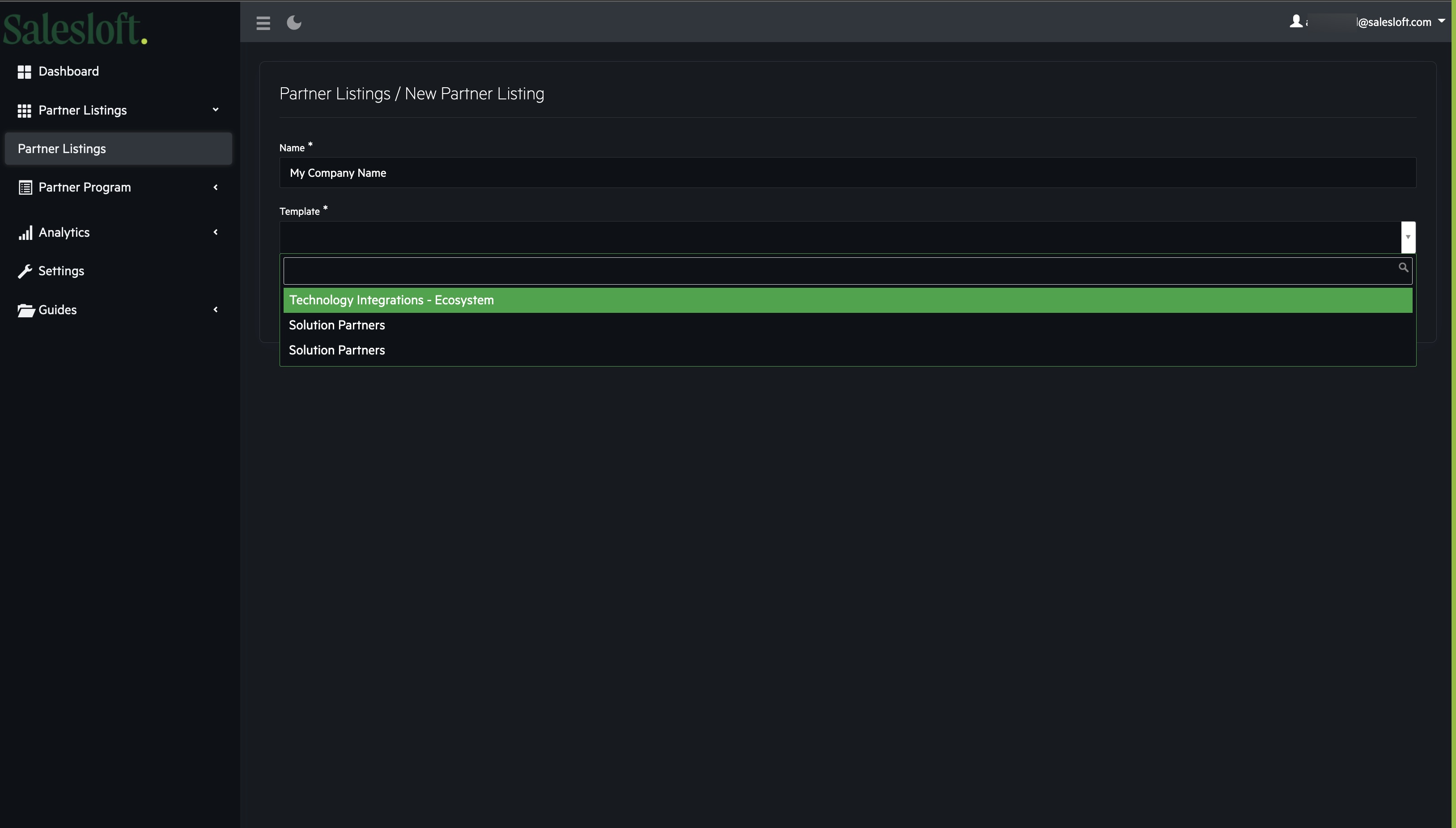Toggle dark mode moon icon
Image resolution: width=1456 pixels, height=828 pixels.
click(294, 23)
